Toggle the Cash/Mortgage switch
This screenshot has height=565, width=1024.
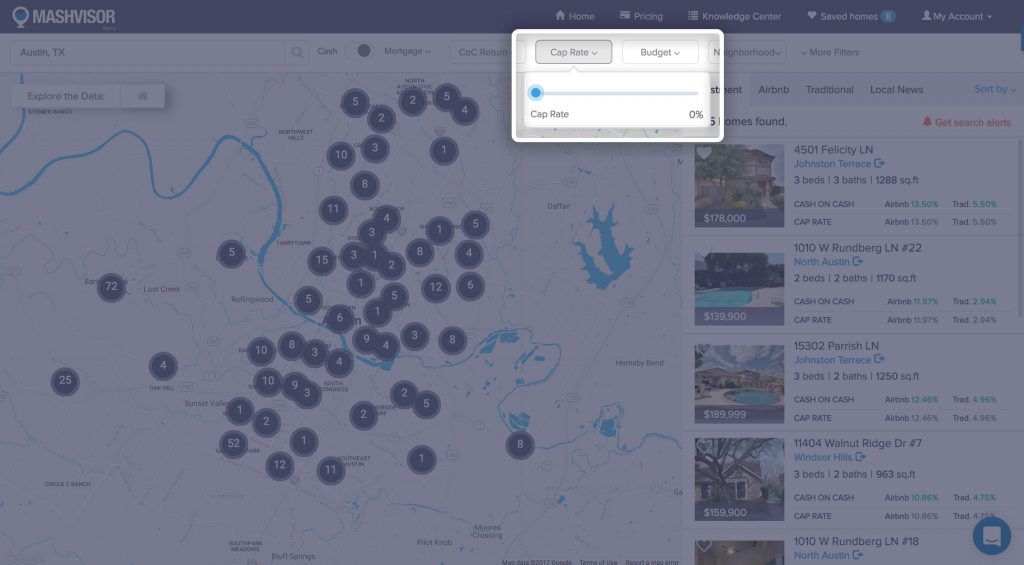coord(361,52)
